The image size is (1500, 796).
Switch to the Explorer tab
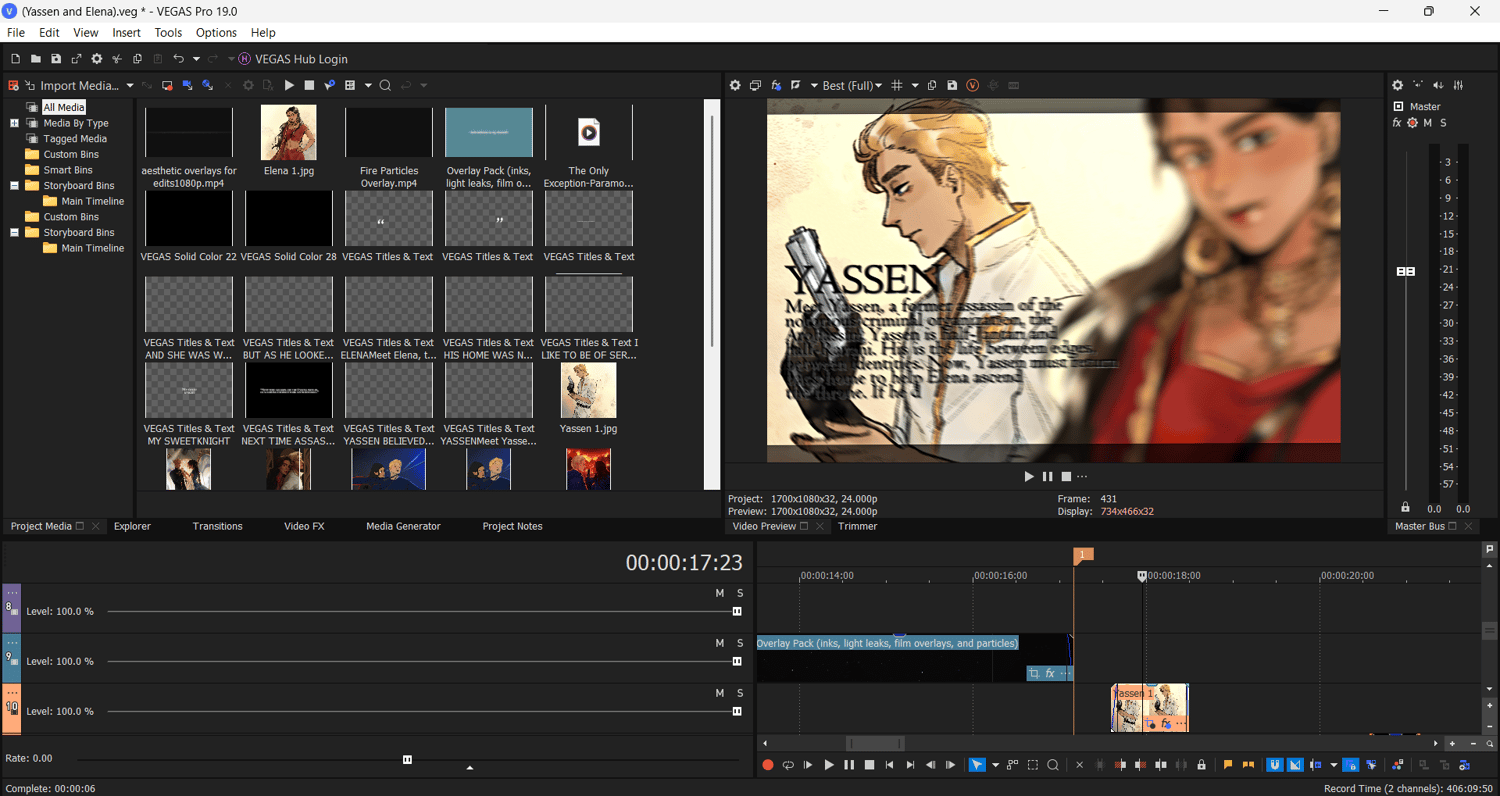click(x=132, y=526)
